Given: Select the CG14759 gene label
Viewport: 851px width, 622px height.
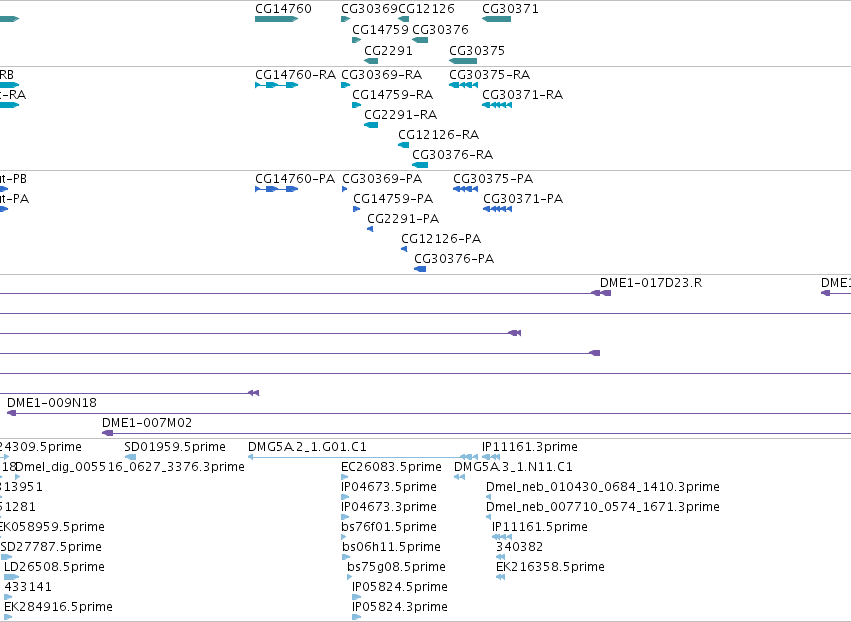Looking at the screenshot, I should point(380,30).
